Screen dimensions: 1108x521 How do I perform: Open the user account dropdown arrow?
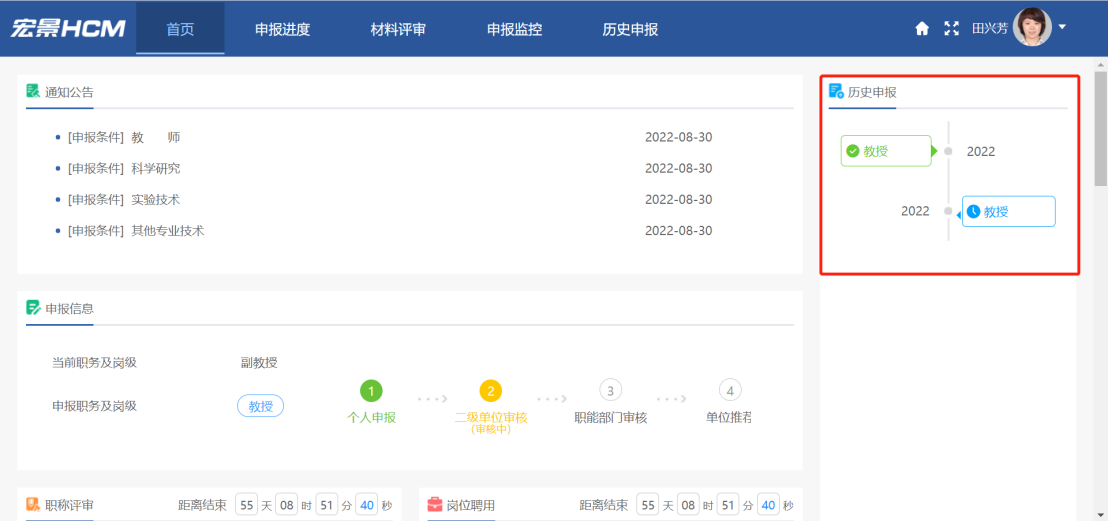coord(1062,27)
